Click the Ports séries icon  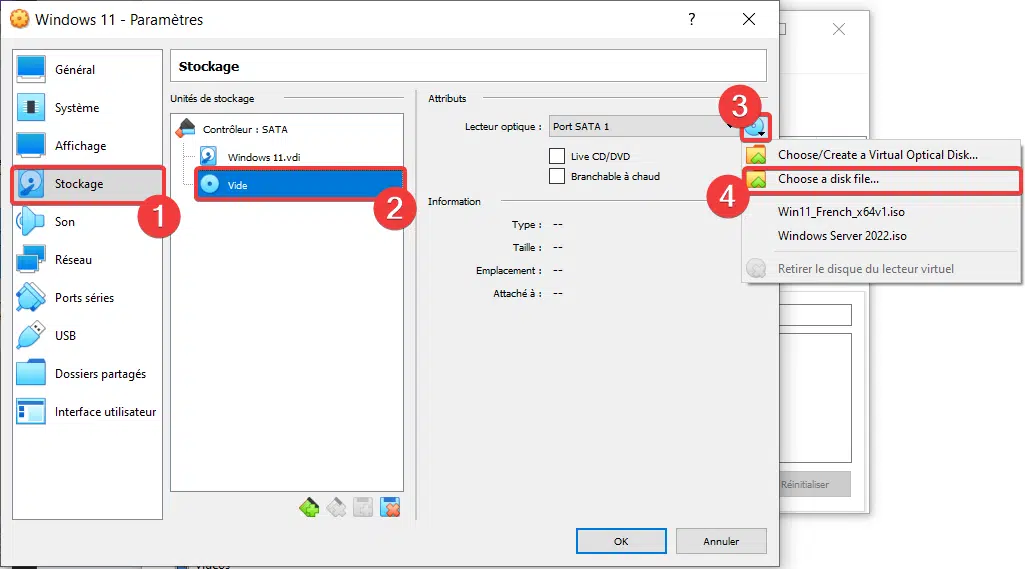(31, 298)
